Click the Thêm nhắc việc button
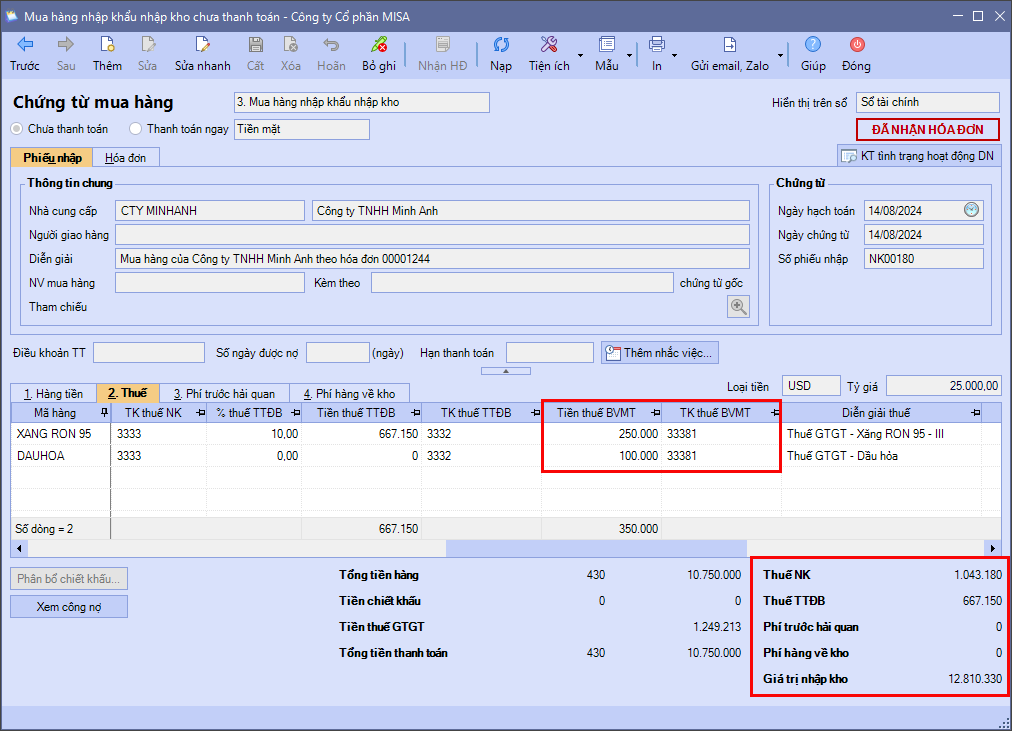Viewport: 1012px width, 731px height. (x=660, y=353)
